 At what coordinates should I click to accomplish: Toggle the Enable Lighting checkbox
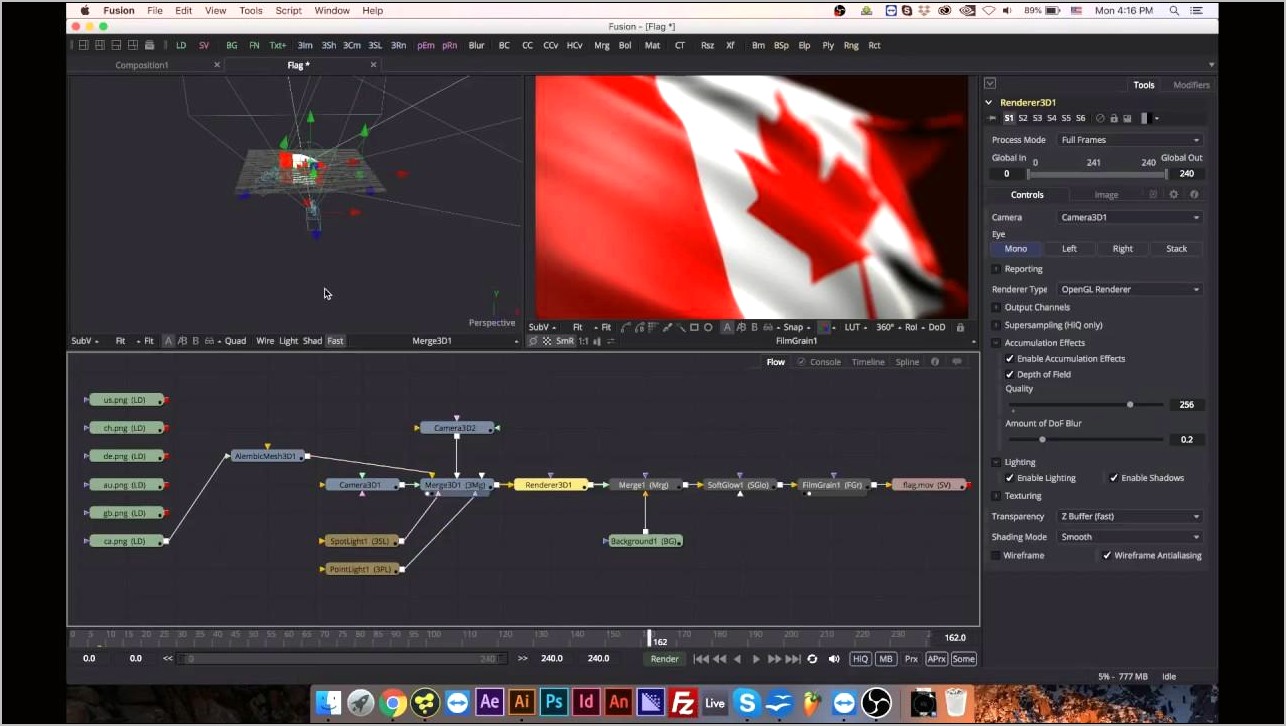click(1009, 478)
